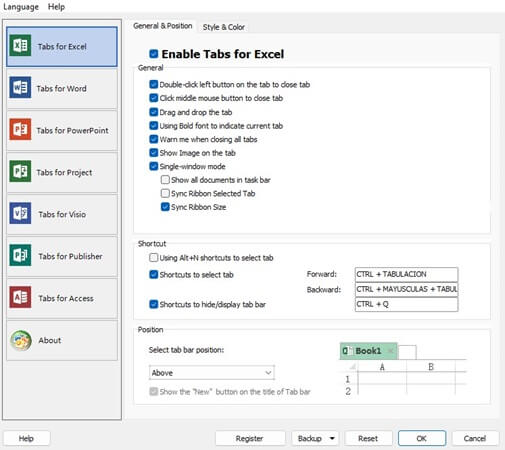Click the Cancel button

click(x=475, y=438)
